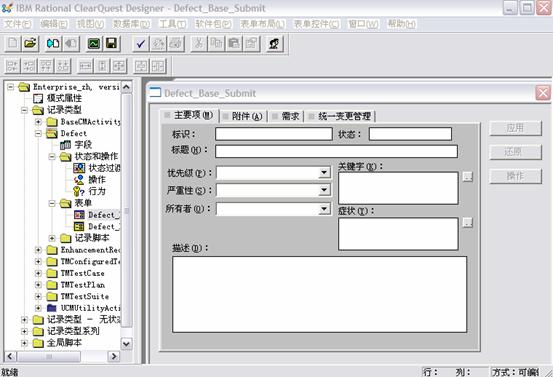Click the person silhouette help toolbar icon
The image size is (553, 377).
pyautogui.click(x=274, y=44)
